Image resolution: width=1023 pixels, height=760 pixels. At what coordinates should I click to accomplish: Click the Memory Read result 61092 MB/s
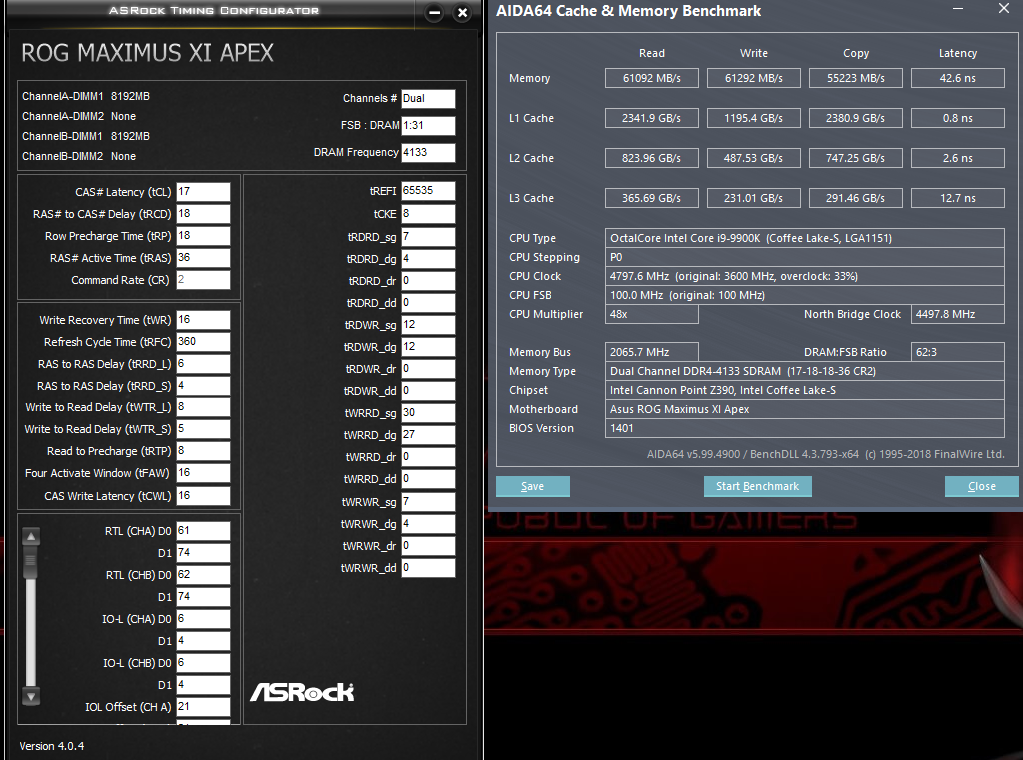click(x=652, y=78)
